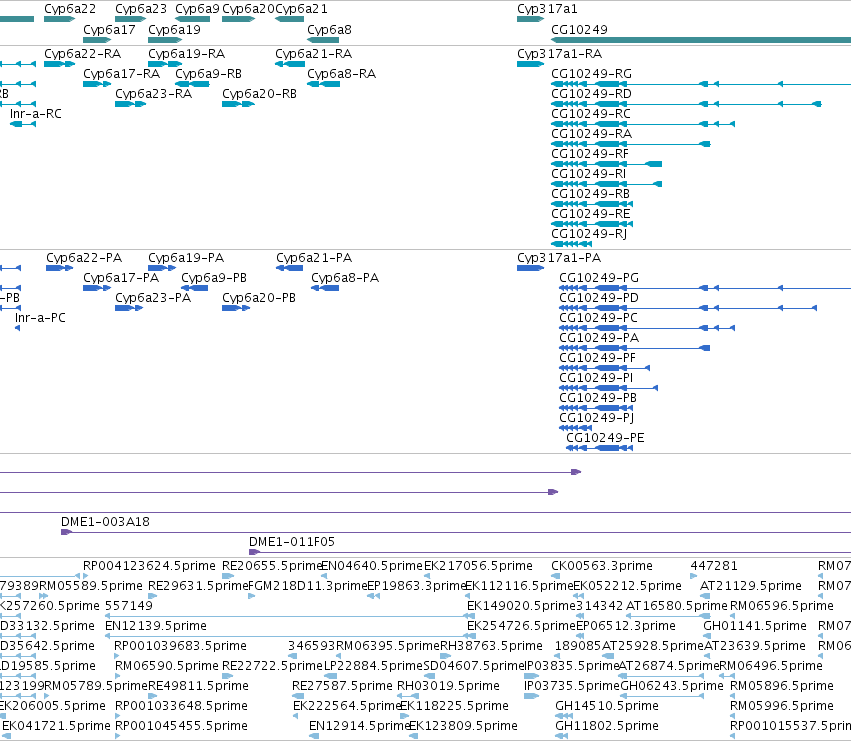Select CG10249-RB transcript label
This screenshot has width=851, height=741.
click(590, 194)
